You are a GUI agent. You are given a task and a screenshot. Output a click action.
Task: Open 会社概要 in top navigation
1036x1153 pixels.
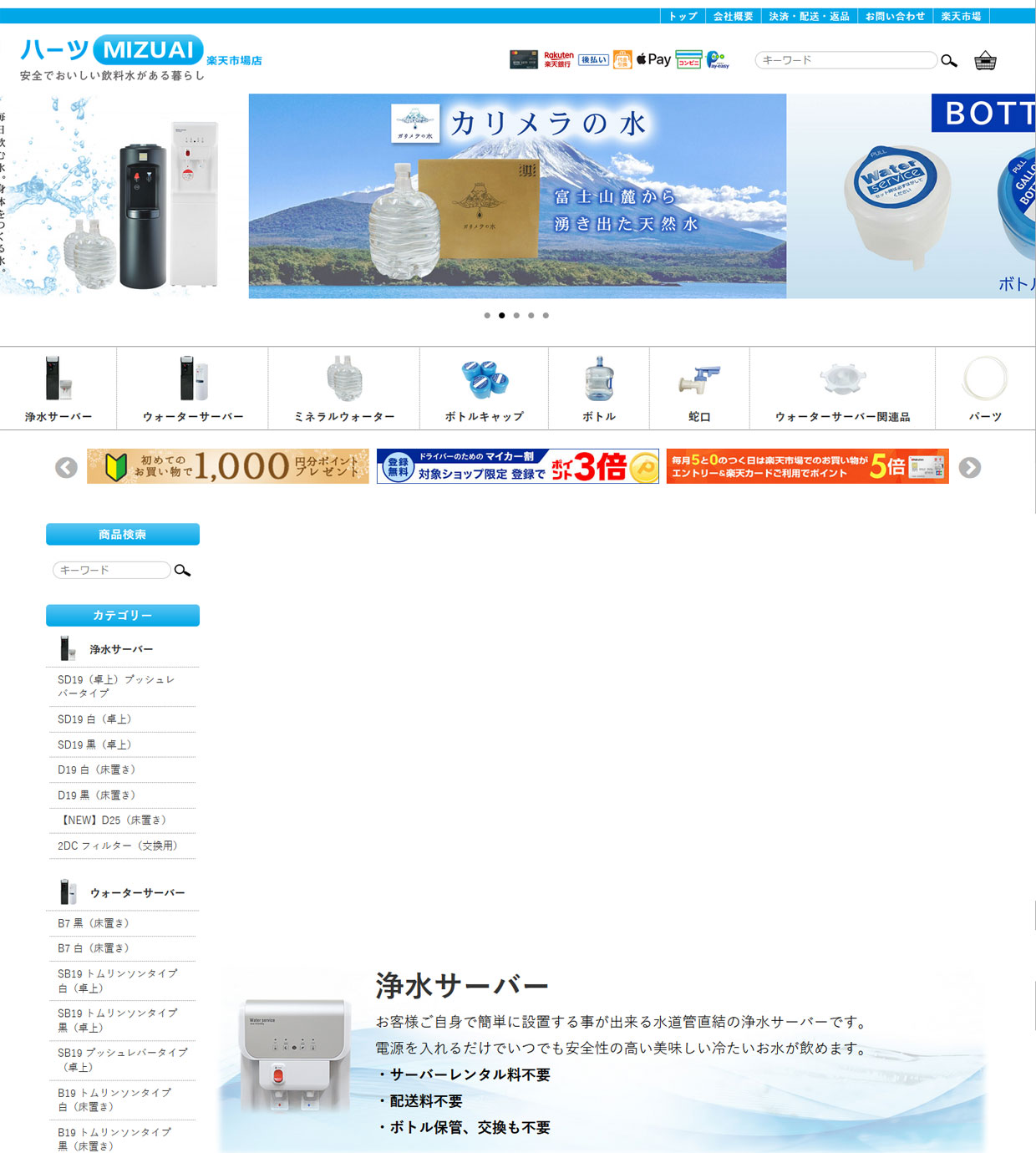733,16
